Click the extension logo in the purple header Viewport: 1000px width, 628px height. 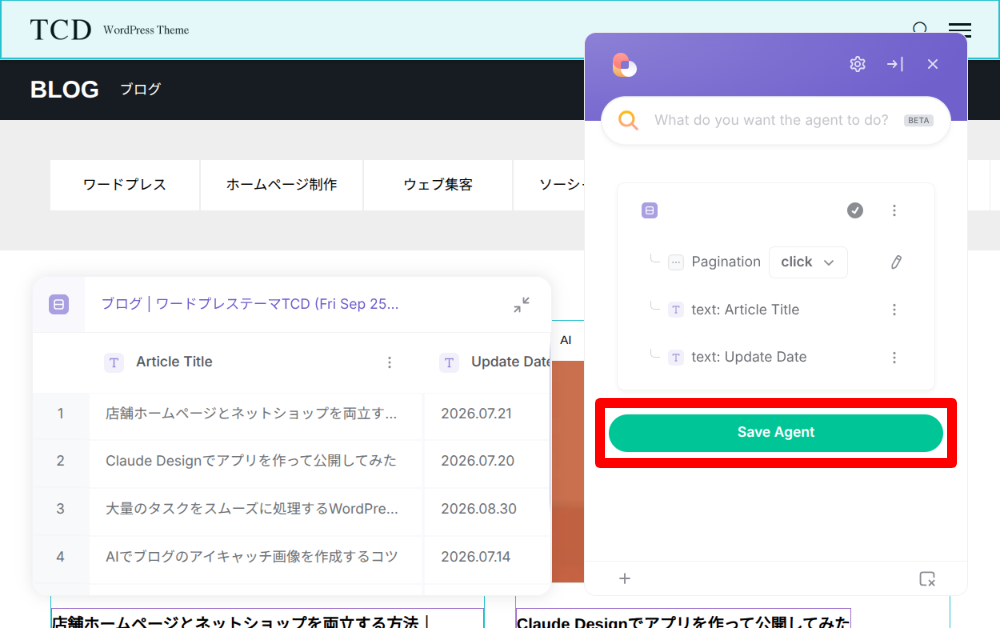624,65
